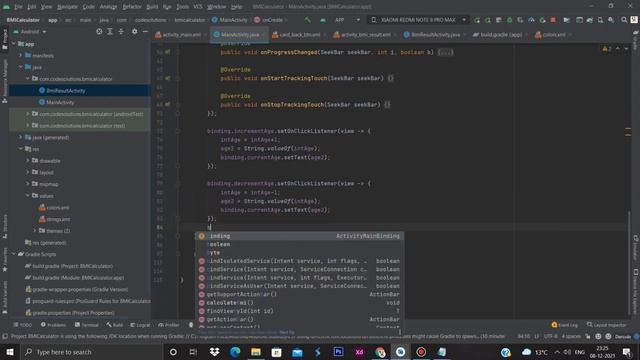Open the Xiaomi Redmi Note device dropdown
This screenshot has height=360, width=640.
(418, 20)
